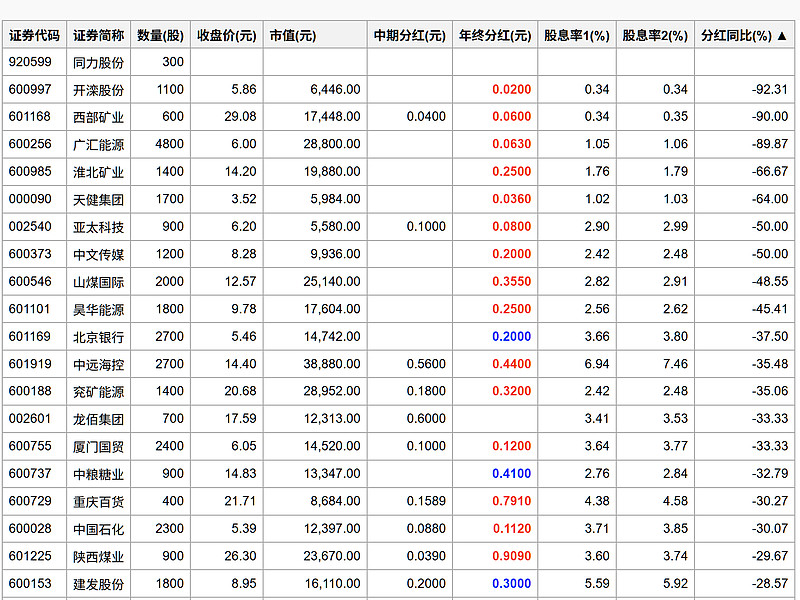This screenshot has width=800, height=600.
Task: Select quantity 4800 cell
Action: [x=160, y=144]
